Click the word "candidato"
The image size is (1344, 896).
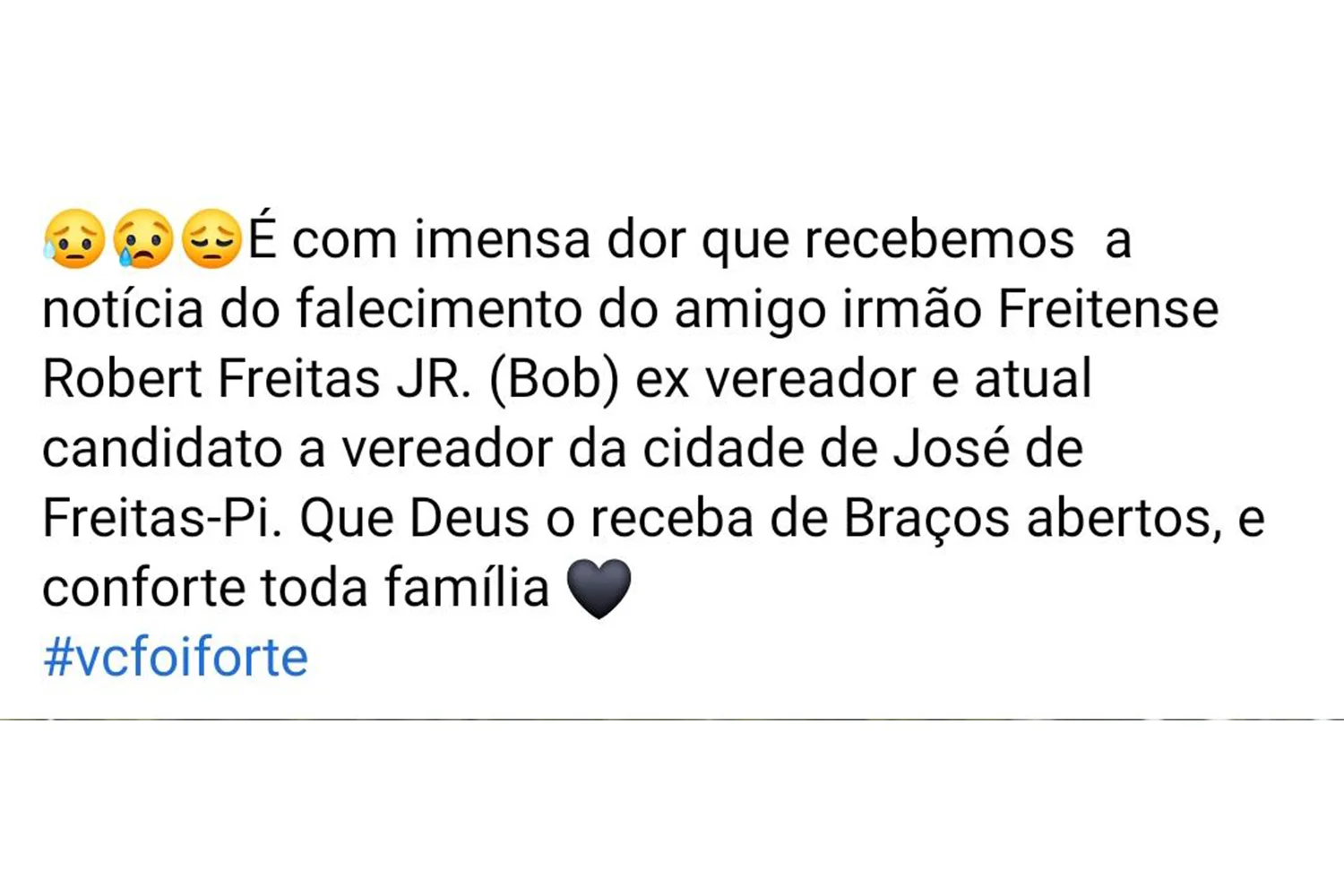click(163, 448)
